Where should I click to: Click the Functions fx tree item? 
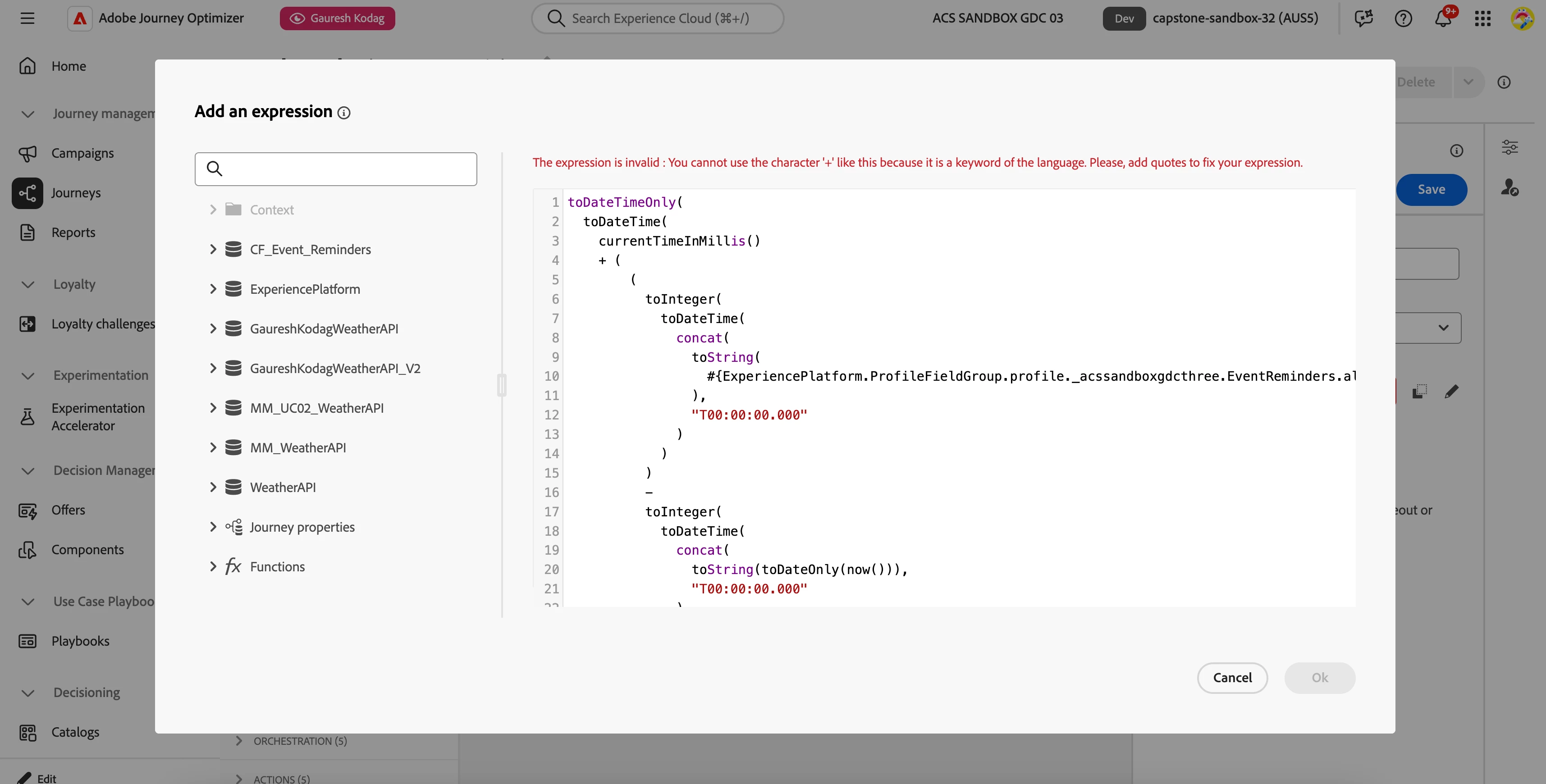coord(277,567)
